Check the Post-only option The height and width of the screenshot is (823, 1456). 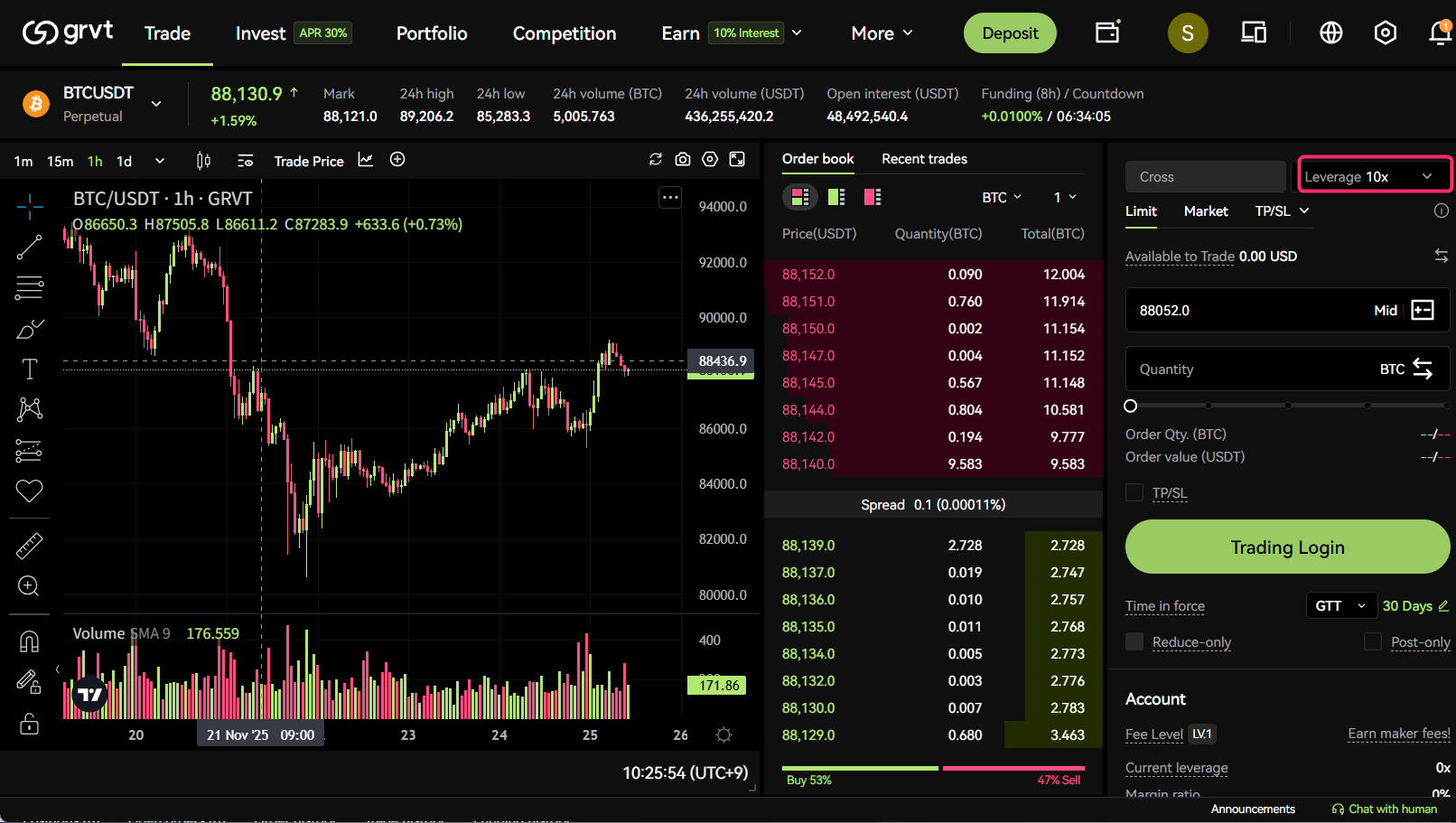(x=1373, y=641)
